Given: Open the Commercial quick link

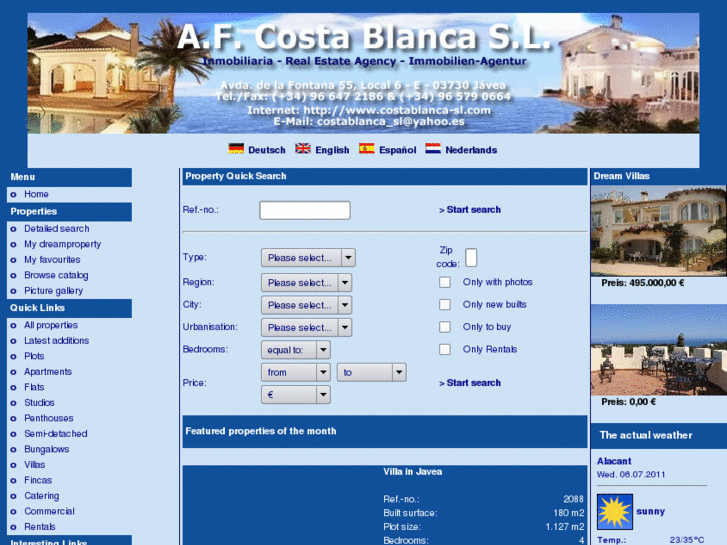Looking at the screenshot, I should tap(49, 511).
